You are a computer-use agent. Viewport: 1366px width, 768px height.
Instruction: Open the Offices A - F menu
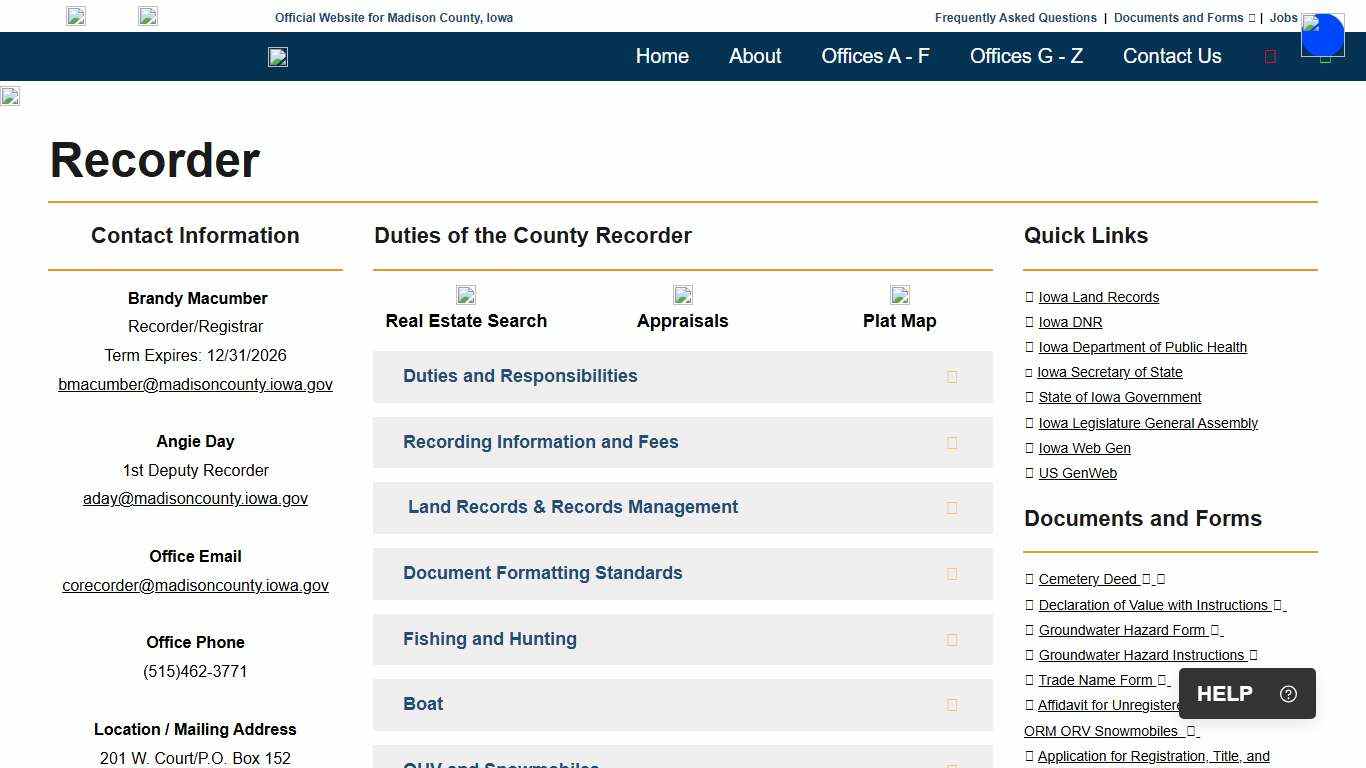[x=875, y=56]
